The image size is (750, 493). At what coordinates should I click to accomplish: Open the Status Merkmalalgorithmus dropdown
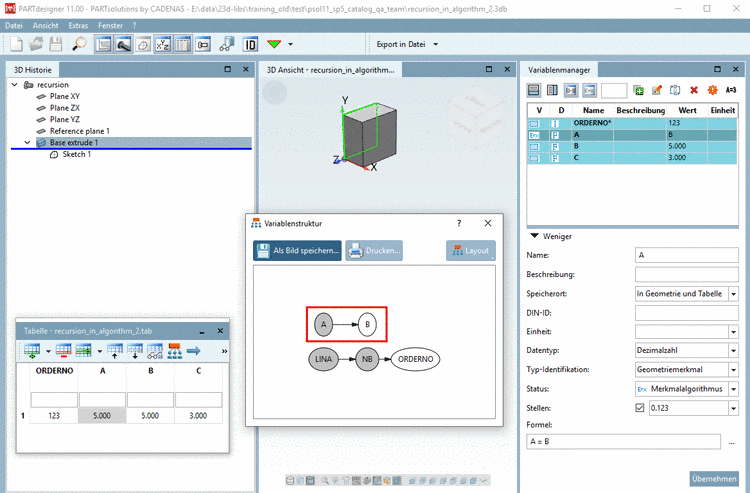(733, 389)
